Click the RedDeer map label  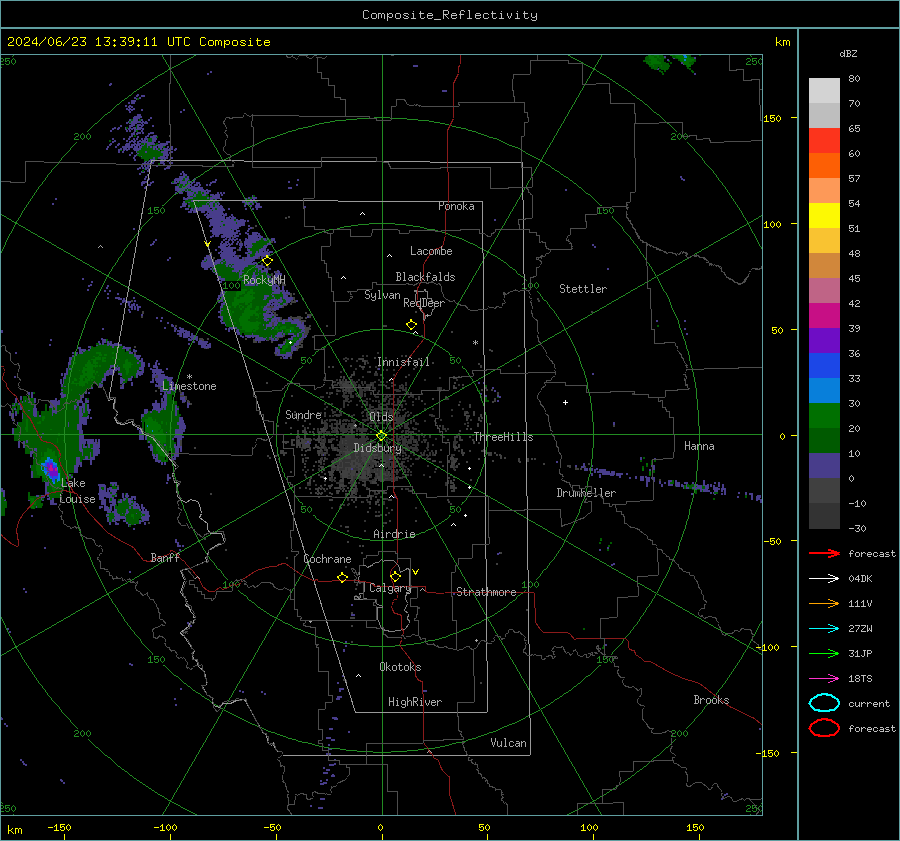(424, 303)
